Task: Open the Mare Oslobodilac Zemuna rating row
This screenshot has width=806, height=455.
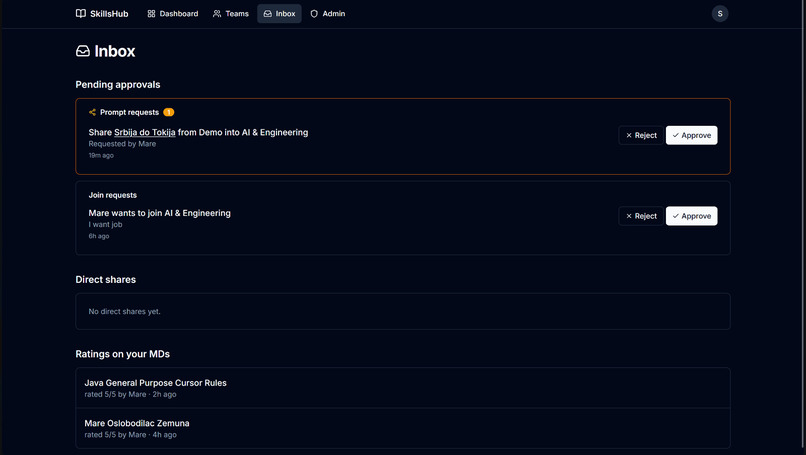Action: 402,428
